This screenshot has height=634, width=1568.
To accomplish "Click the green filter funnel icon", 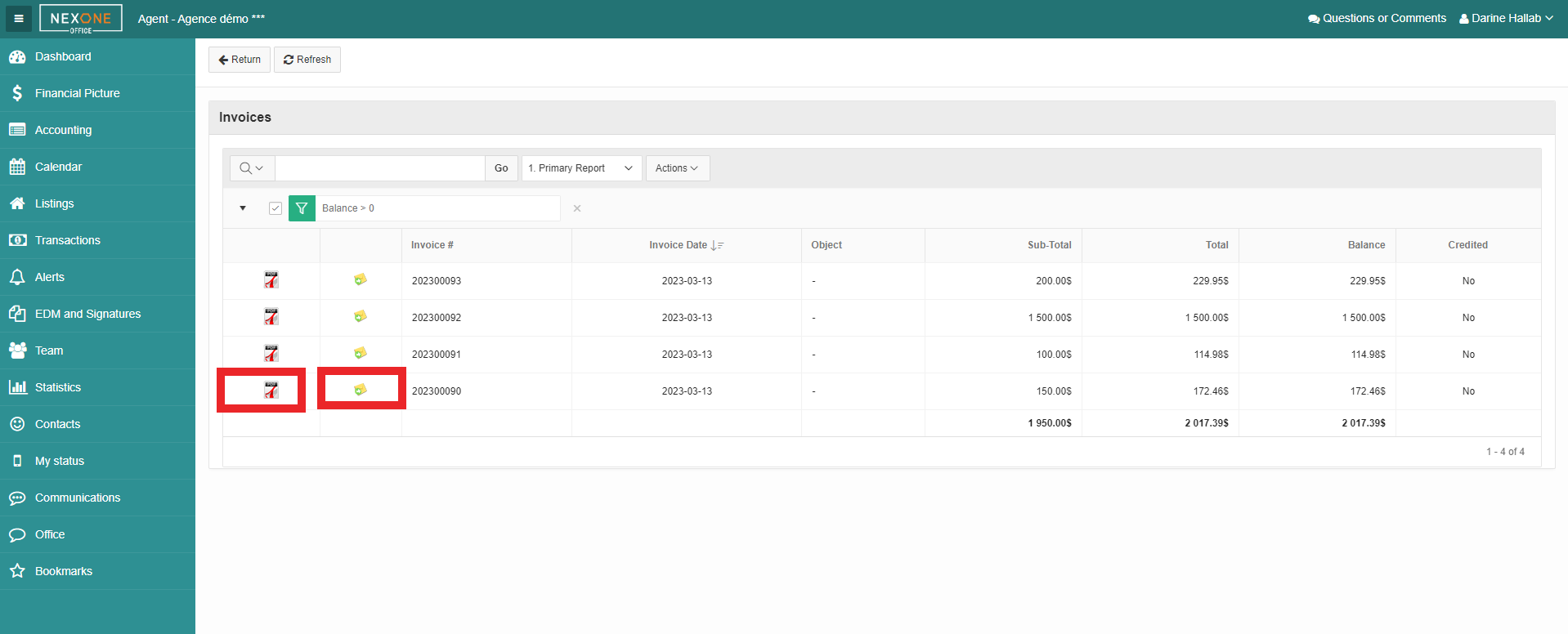I will (302, 208).
